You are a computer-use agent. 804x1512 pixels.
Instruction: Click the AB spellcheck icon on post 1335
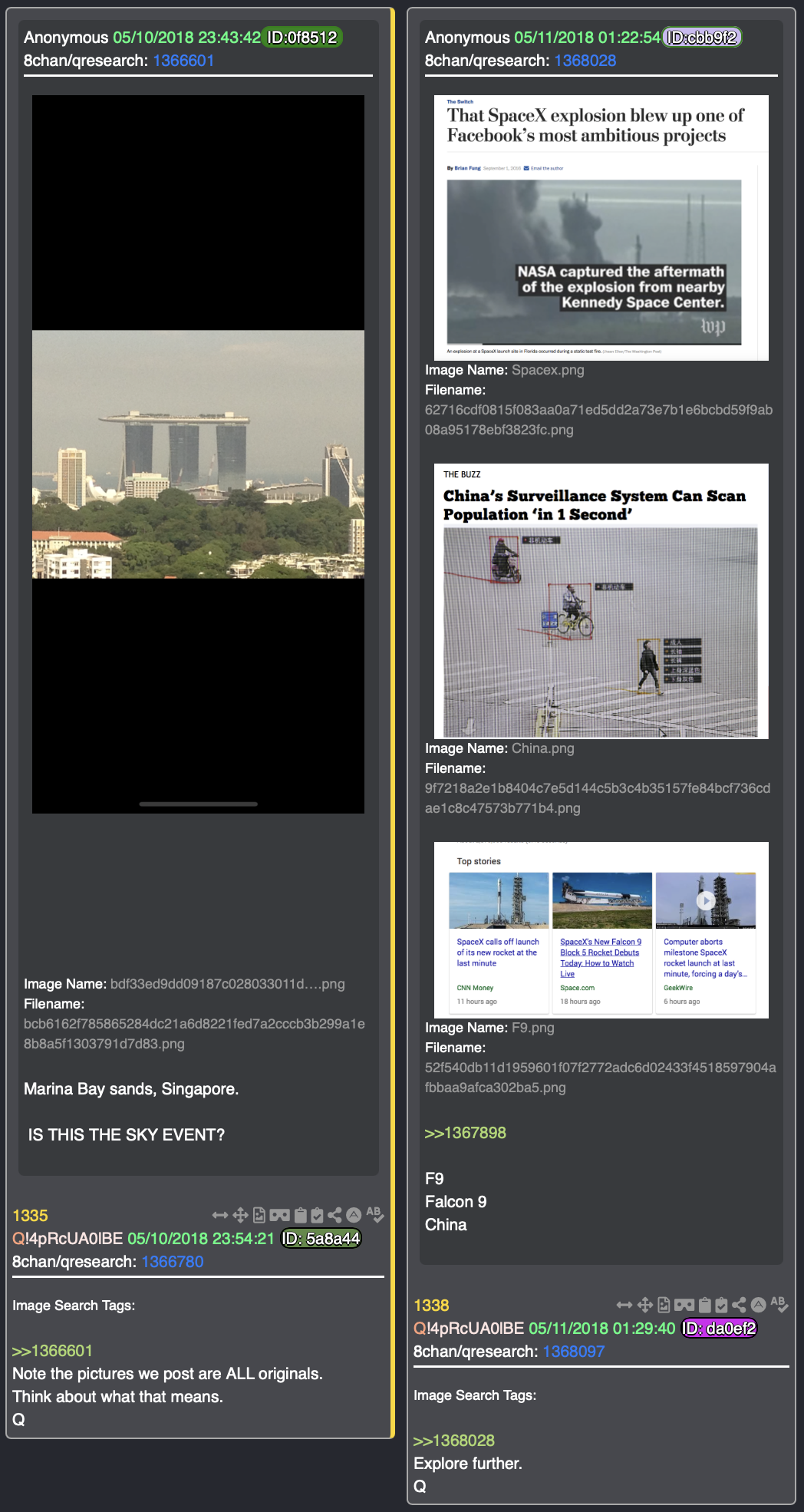[374, 1214]
